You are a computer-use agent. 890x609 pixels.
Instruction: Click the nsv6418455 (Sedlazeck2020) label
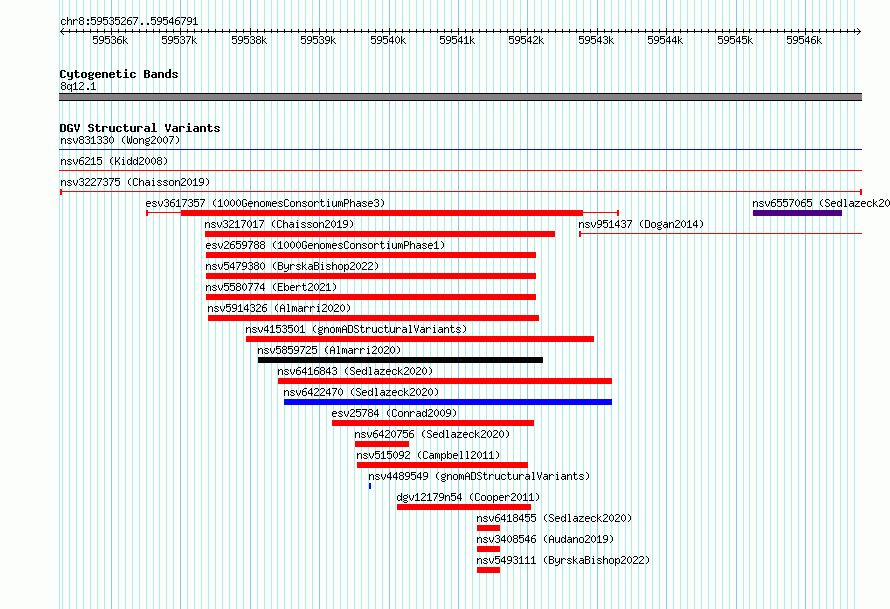coord(554,518)
